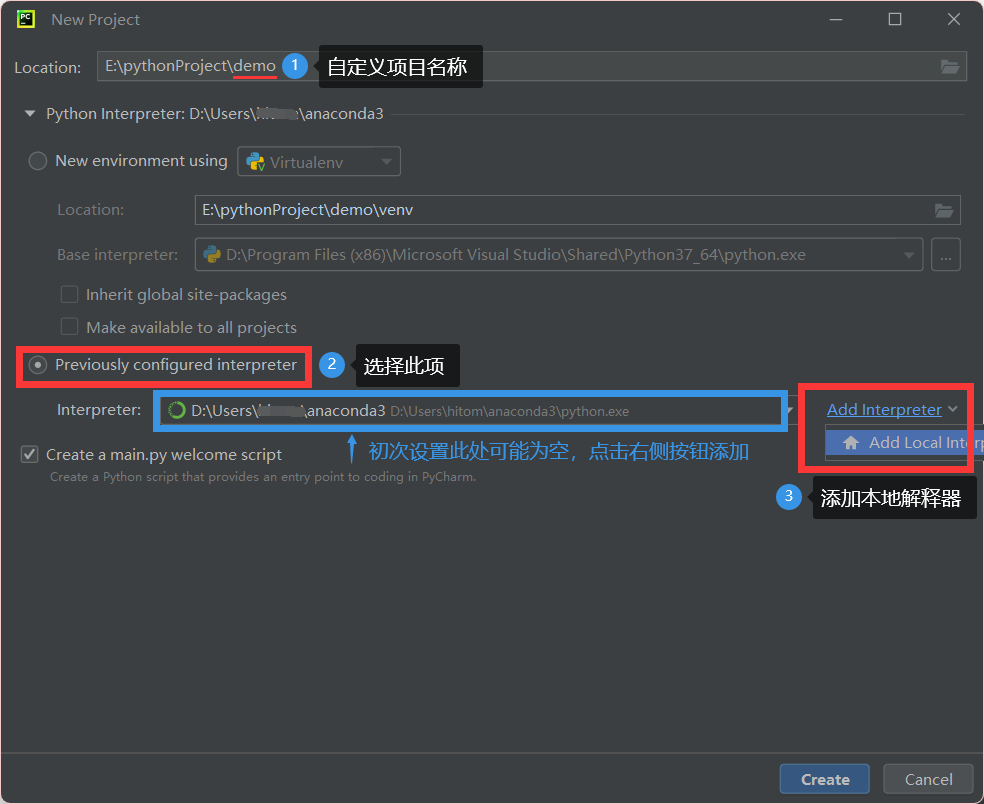This screenshot has width=984, height=804.
Task: Click the ellipsis button beside Base interpreter
Action: pos(946,255)
